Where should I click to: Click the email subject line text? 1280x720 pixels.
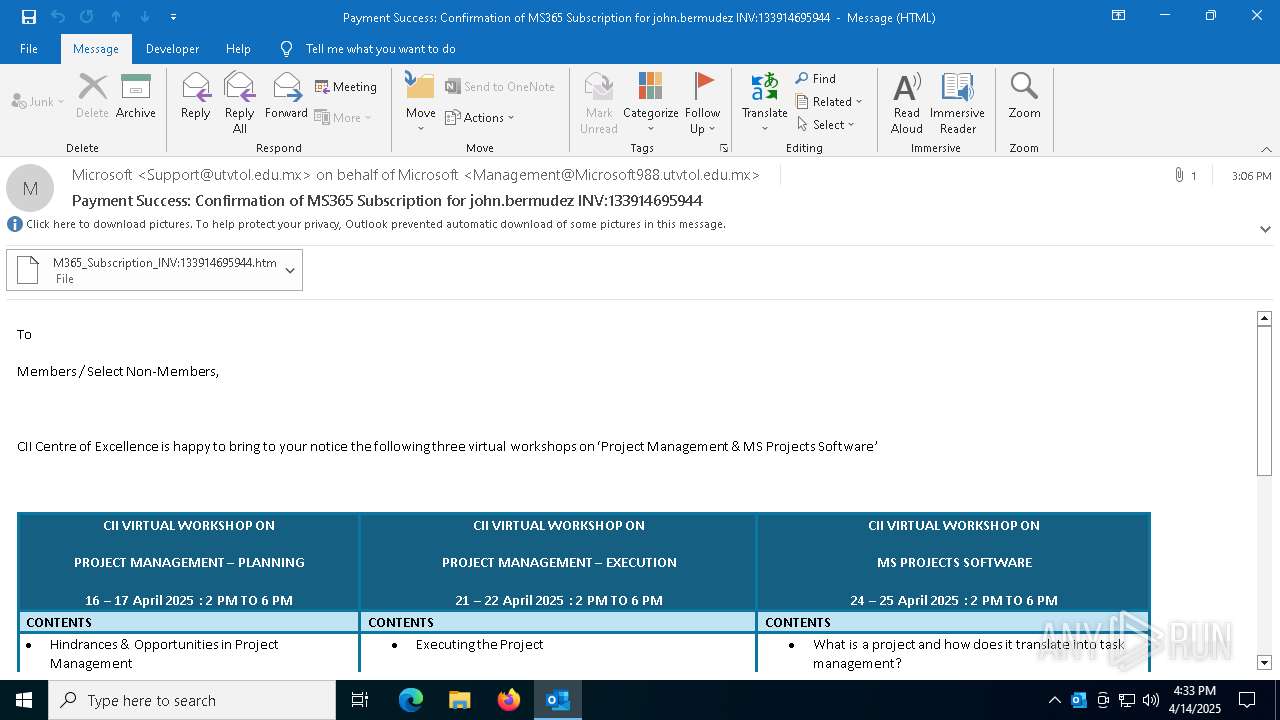(387, 200)
